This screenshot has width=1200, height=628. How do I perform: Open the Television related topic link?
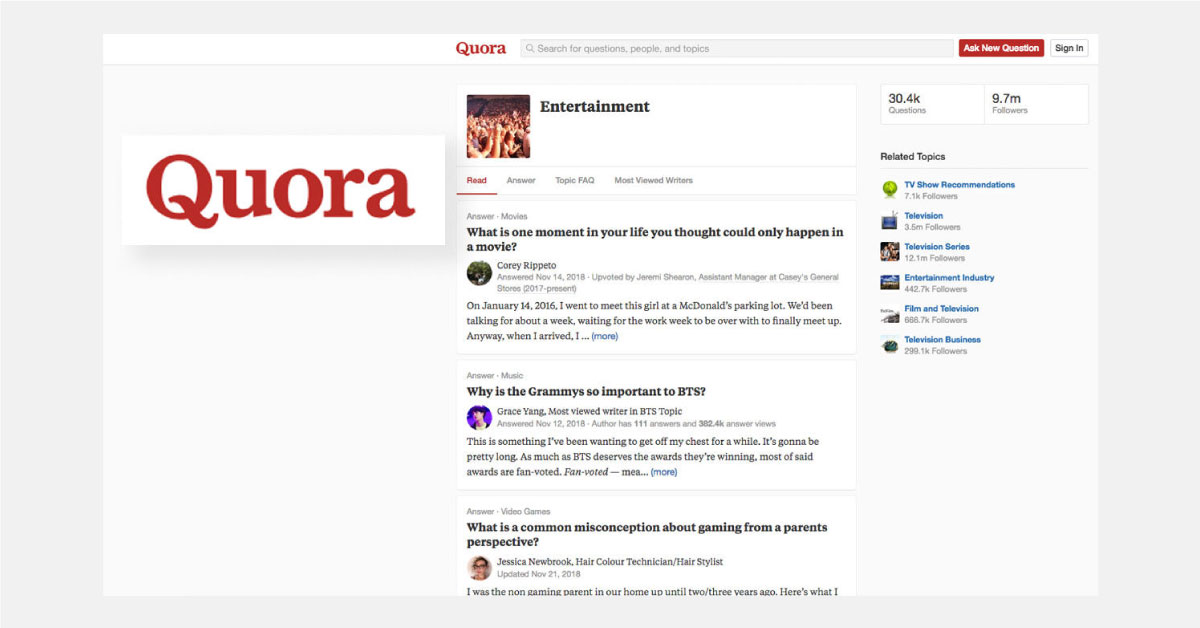click(x=923, y=216)
